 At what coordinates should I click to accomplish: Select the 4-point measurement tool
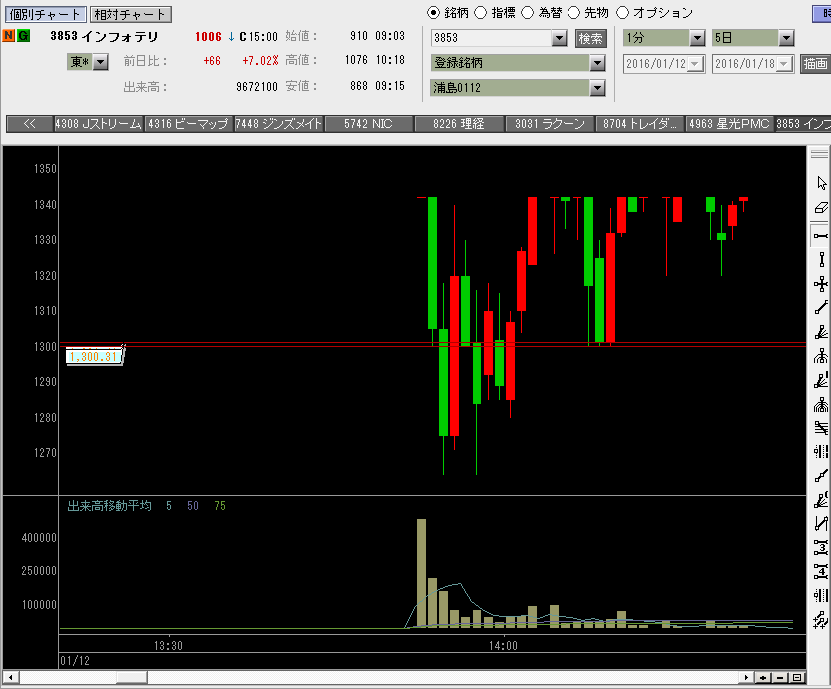click(821, 571)
